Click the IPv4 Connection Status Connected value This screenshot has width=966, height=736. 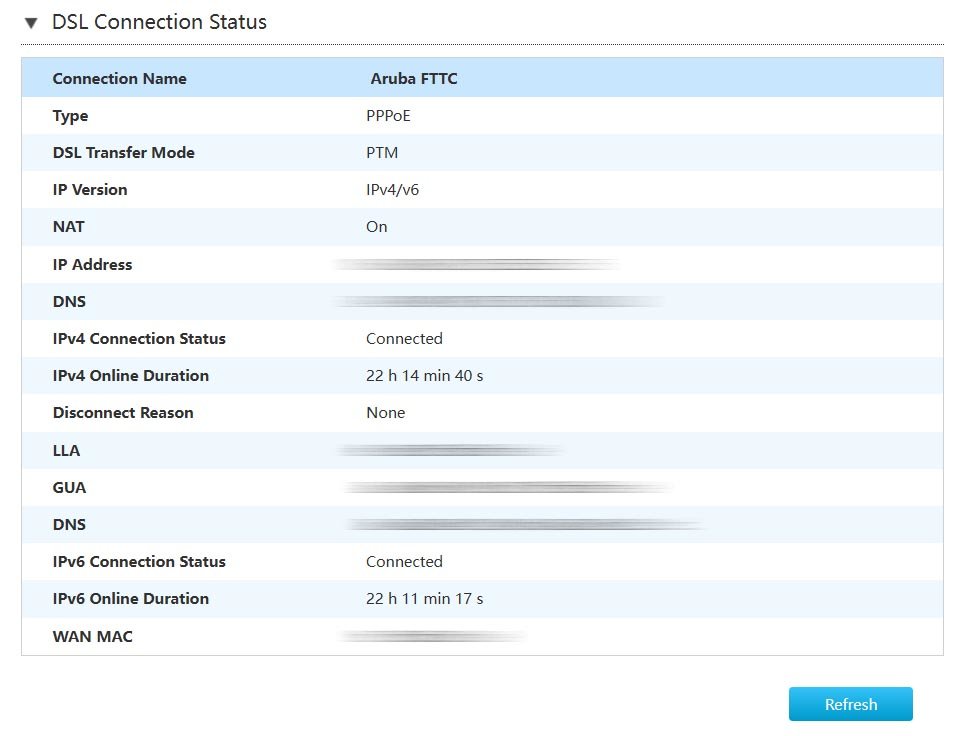(x=404, y=339)
